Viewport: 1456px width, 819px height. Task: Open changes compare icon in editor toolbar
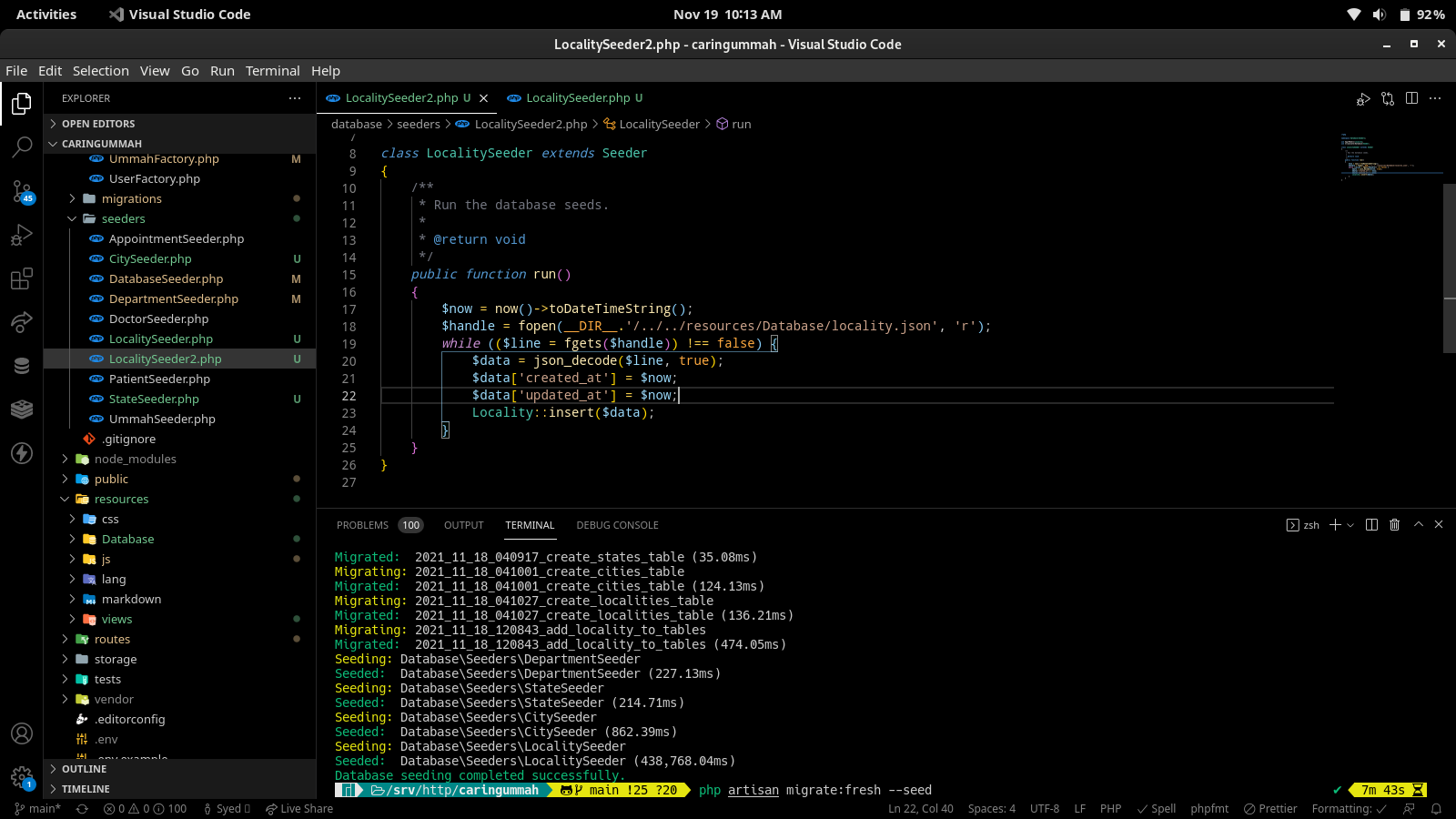coord(1388,98)
